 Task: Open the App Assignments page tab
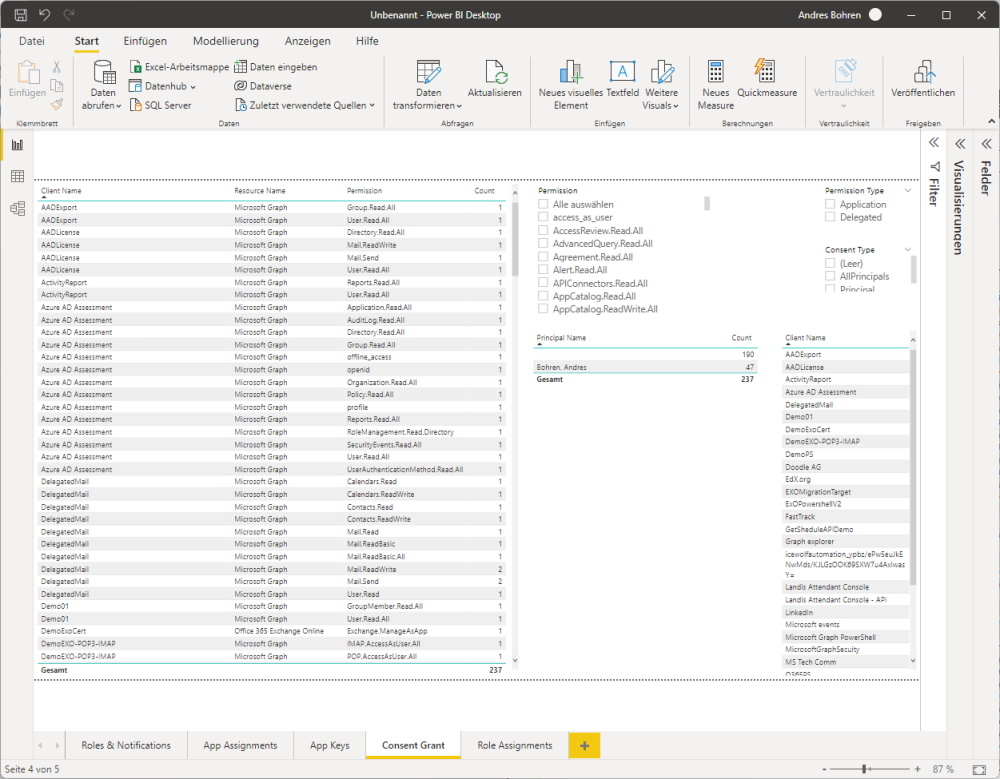click(240, 745)
